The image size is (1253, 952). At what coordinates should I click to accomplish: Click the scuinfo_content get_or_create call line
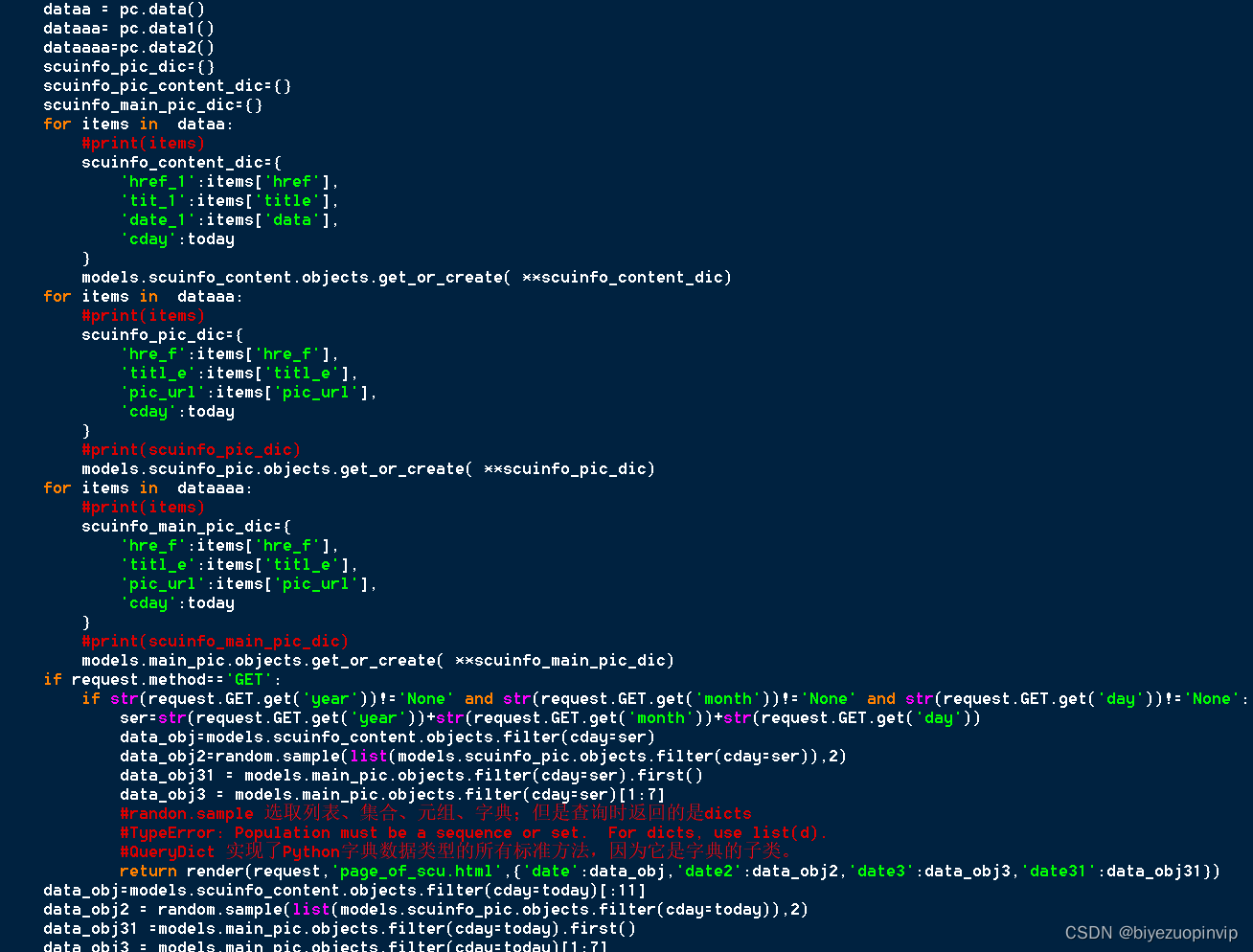[407, 278]
